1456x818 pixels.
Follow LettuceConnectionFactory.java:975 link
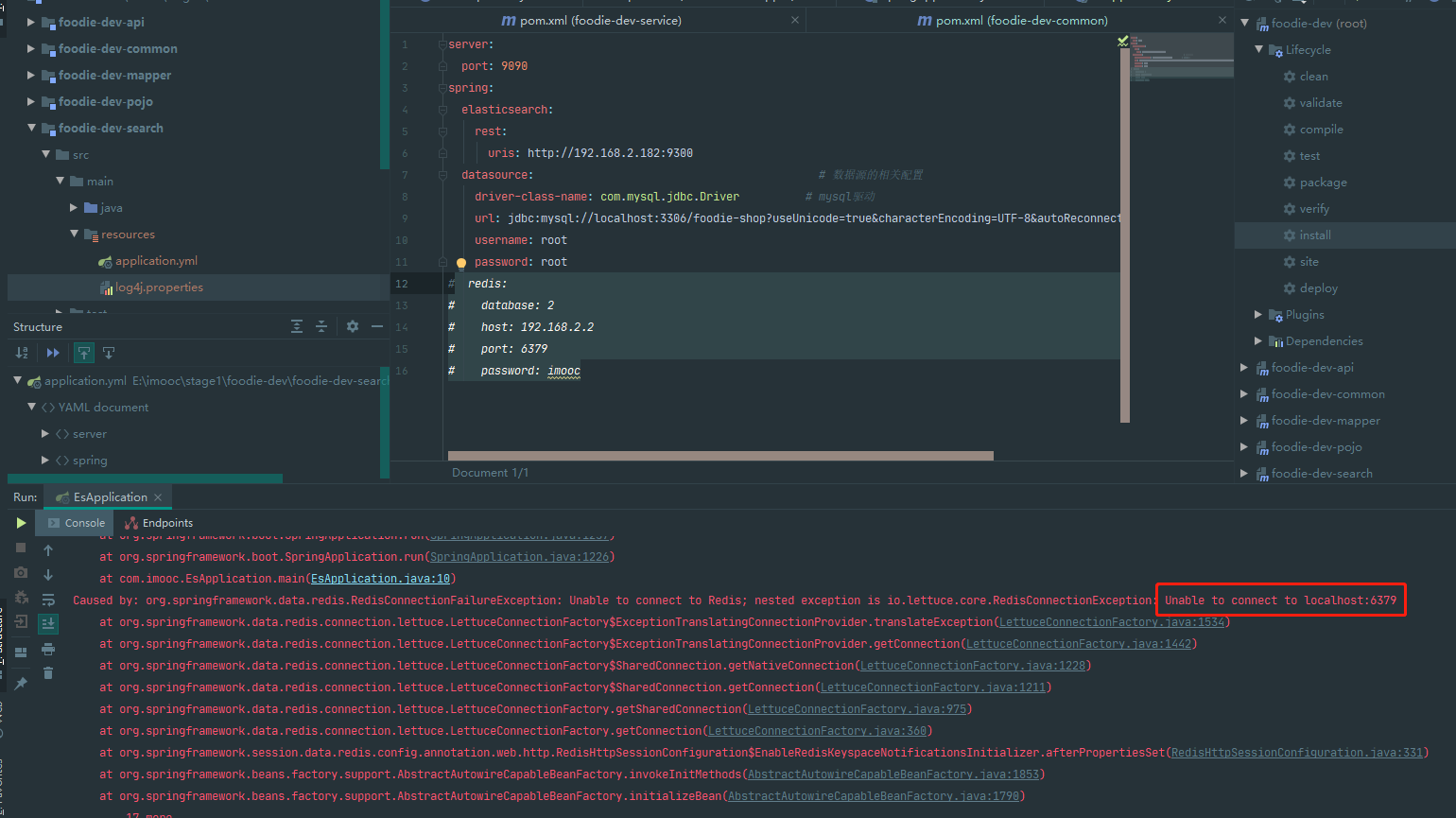click(x=857, y=709)
